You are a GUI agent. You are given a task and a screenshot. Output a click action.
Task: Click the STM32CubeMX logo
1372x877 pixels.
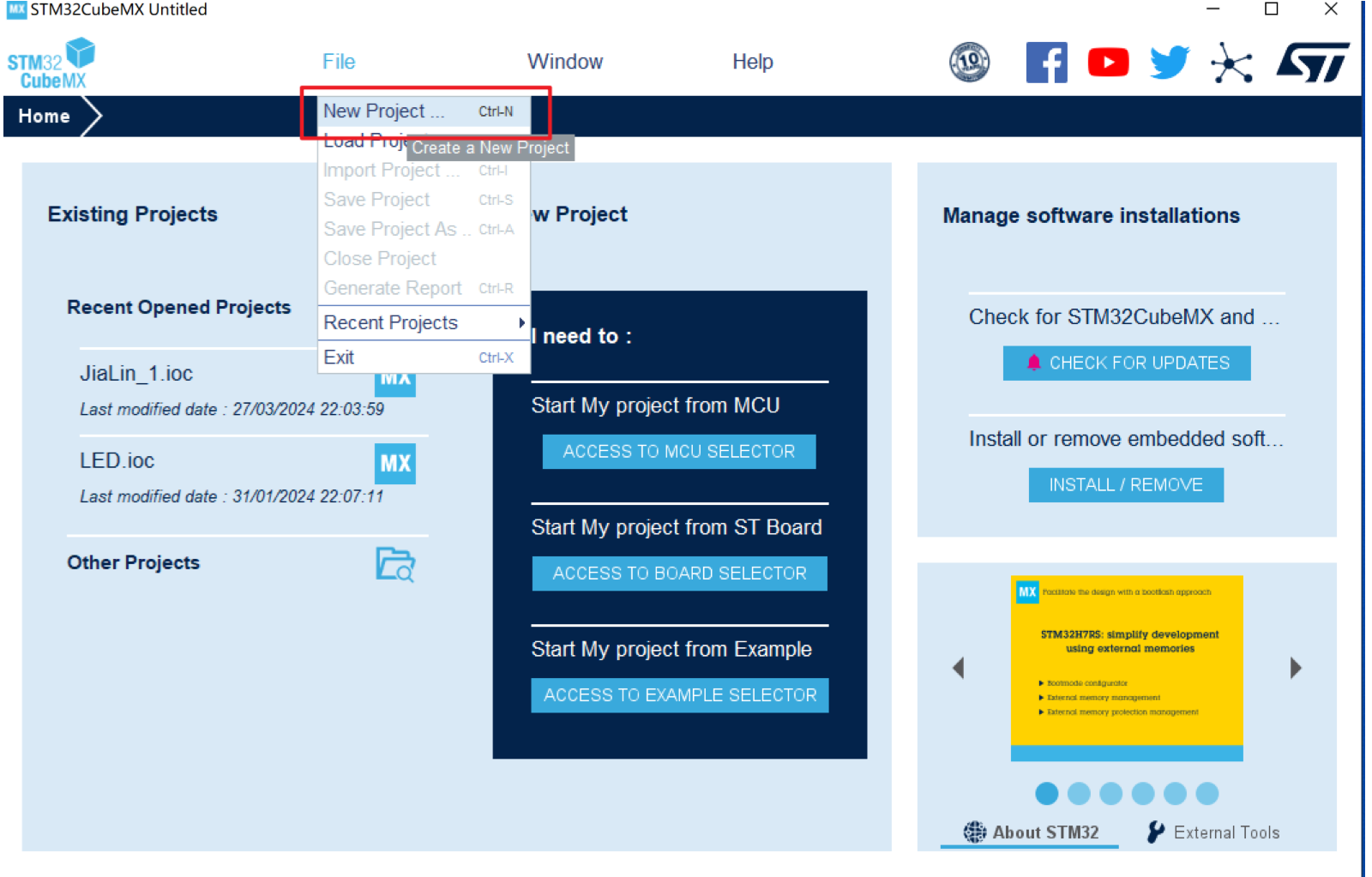pyautogui.click(x=51, y=63)
